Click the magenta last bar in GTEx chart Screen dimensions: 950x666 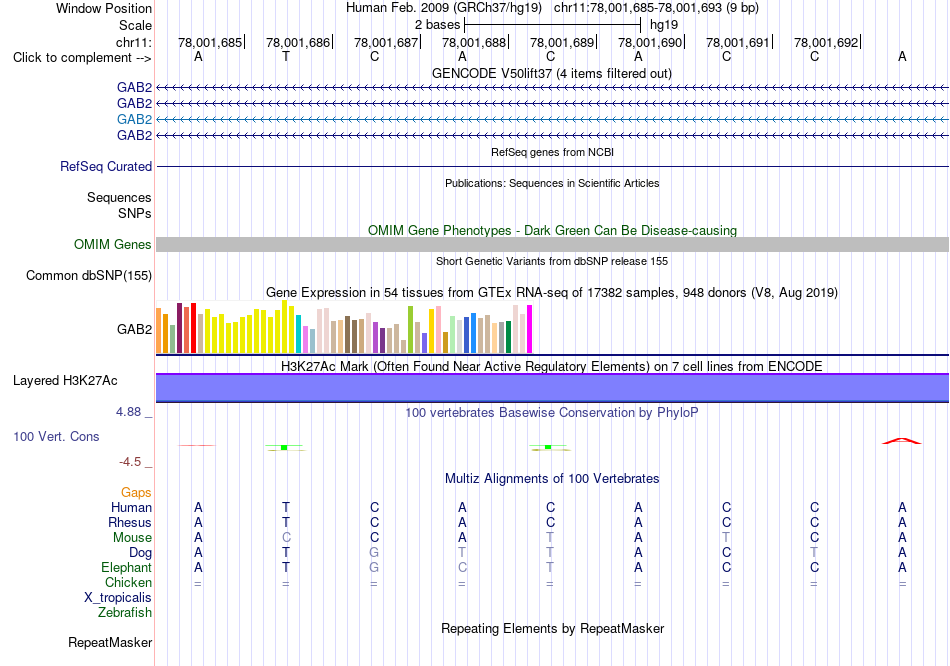(x=530, y=329)
